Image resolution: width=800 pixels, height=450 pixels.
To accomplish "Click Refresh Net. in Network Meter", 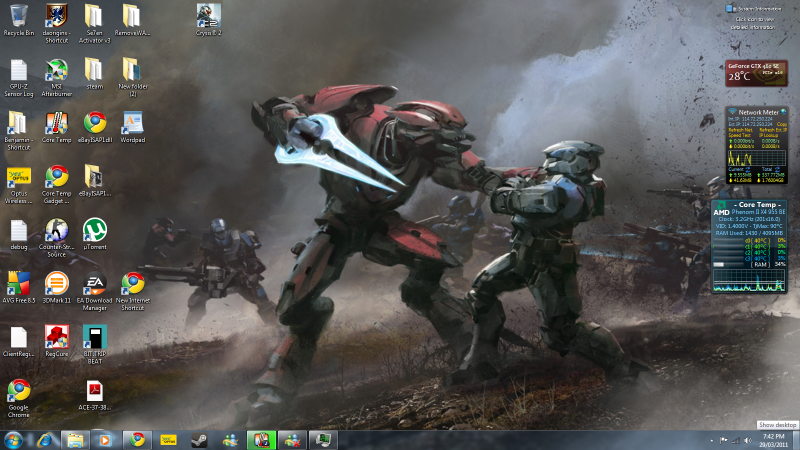I will point(740,130).
